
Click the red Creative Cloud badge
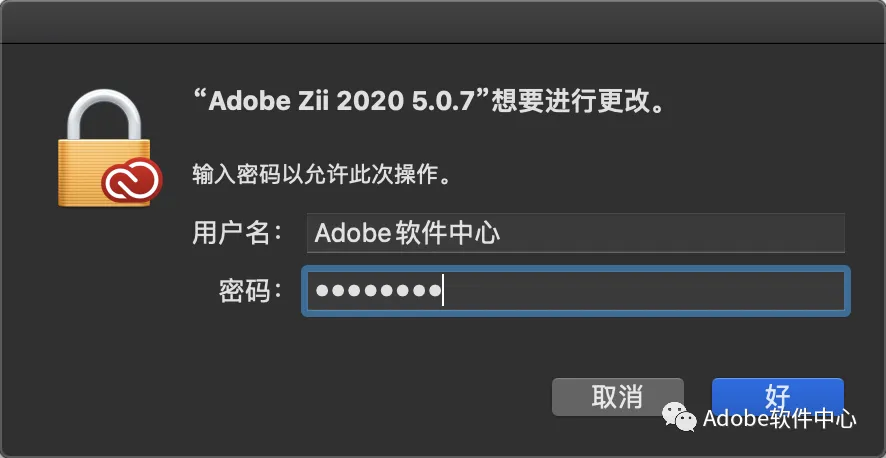tap(132, 180)
